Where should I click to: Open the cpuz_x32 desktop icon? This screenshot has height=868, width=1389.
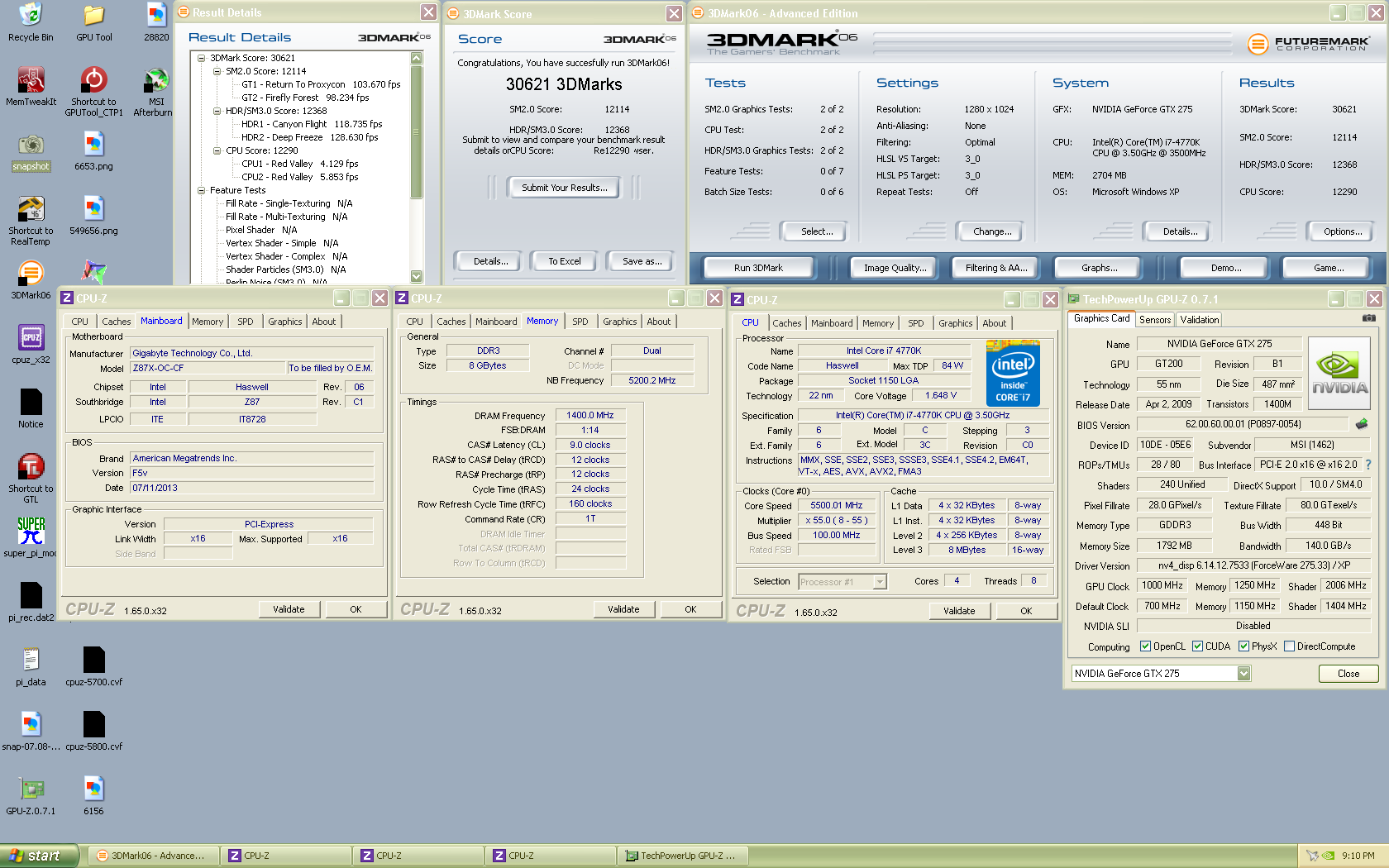tap(31, 345)
